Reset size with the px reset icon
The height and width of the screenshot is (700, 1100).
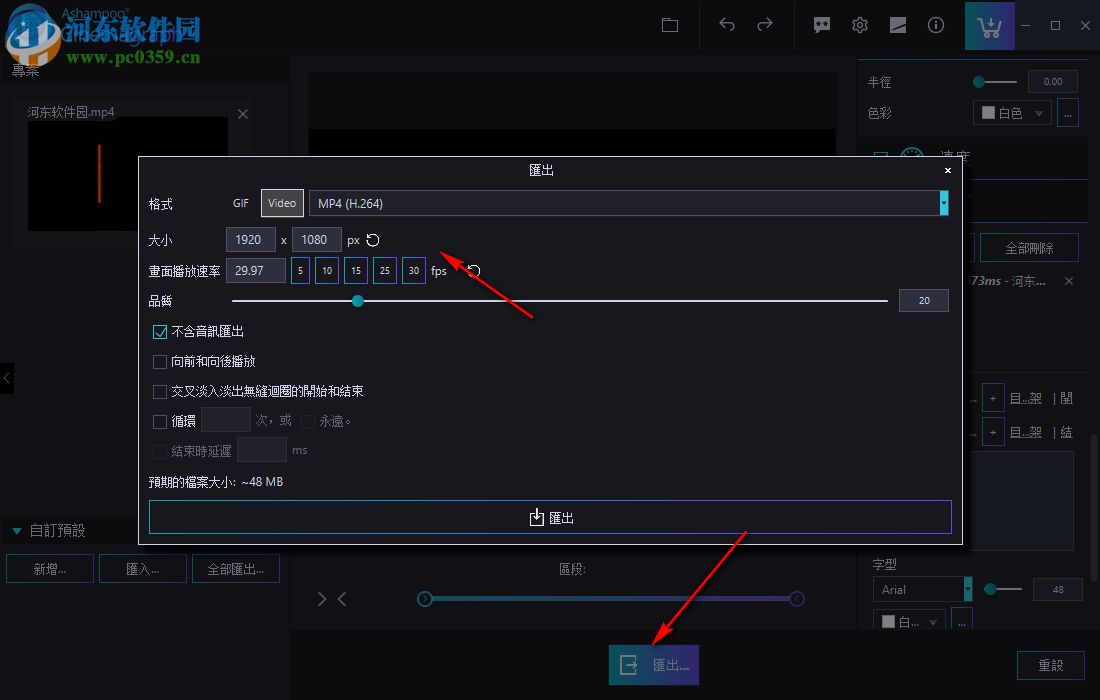pyautogui.click(x=373, y=240)
